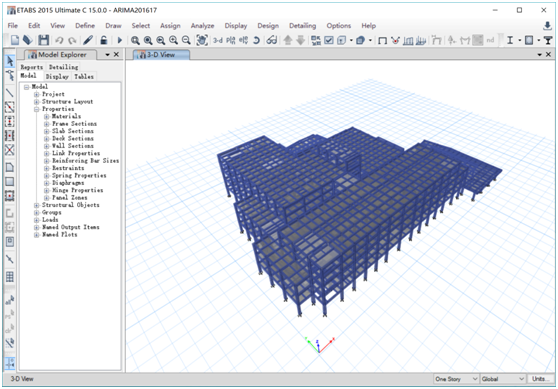Click the restore full view zoom icon

(x=148, y=41)
